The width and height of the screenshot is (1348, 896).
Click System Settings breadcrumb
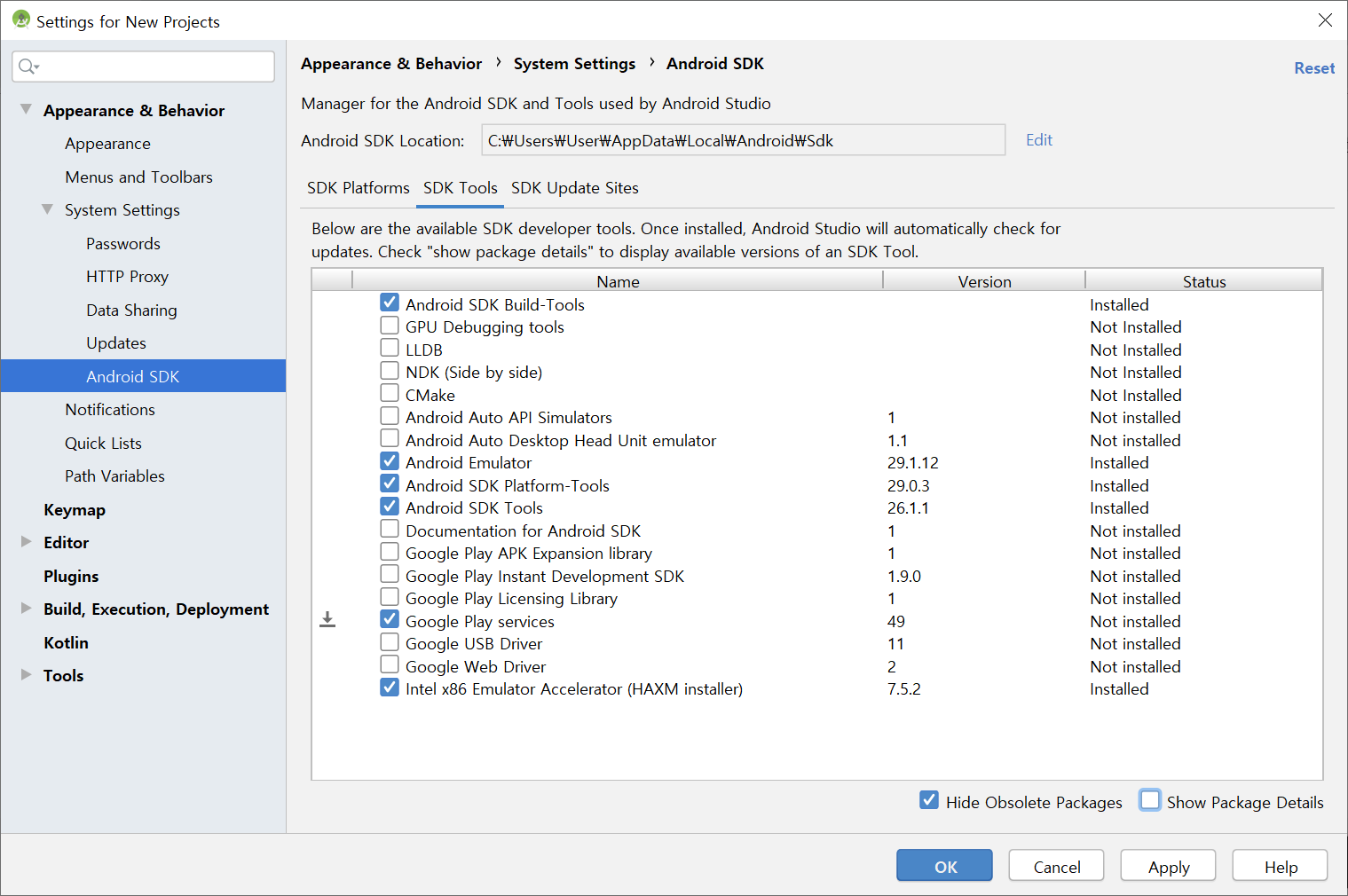pyautogui.click(x=574, y=64)
